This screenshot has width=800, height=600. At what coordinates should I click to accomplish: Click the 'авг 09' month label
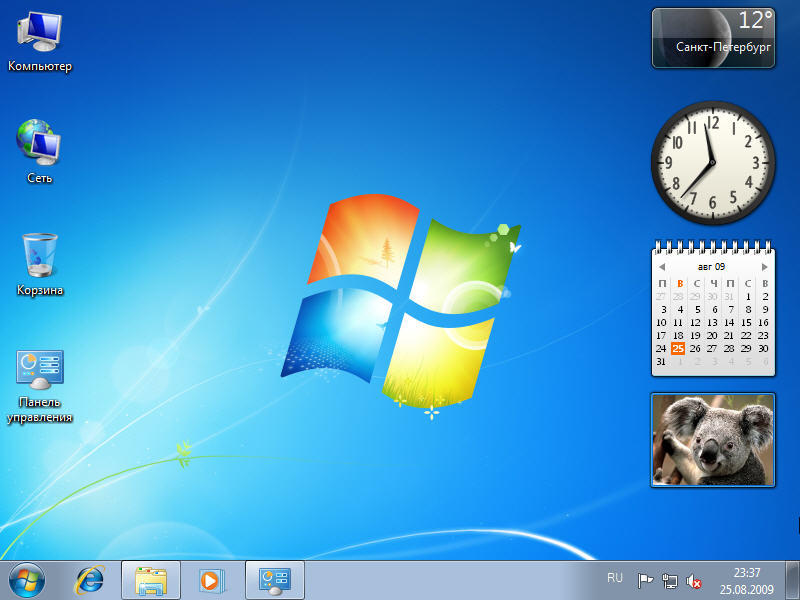[x=711, y=267]
